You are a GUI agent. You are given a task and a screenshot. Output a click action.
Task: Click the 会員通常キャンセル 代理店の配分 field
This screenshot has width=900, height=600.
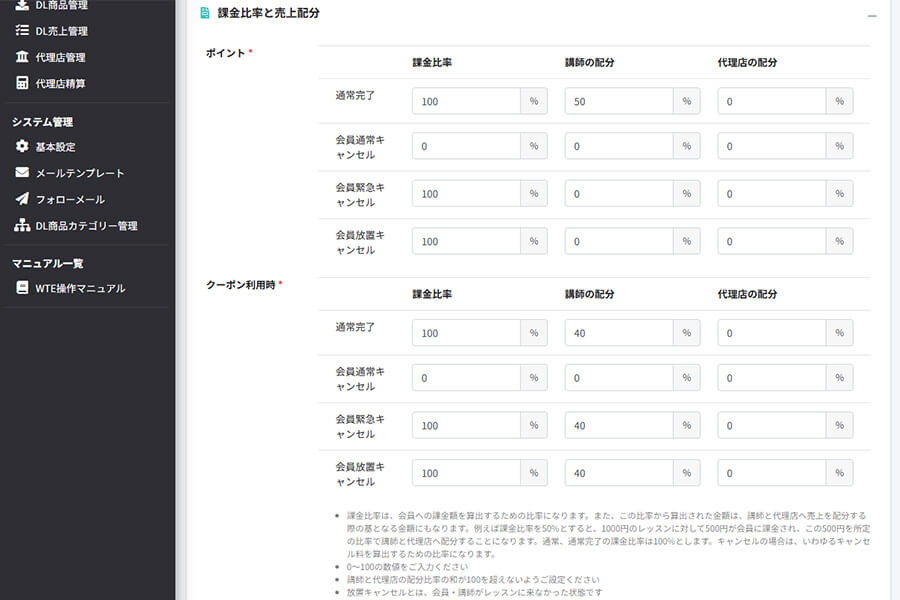pos(771,145)
